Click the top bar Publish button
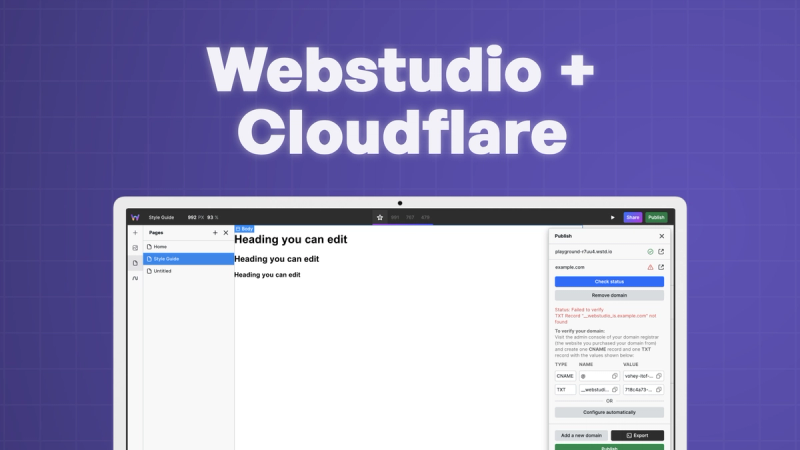 (x=656, y=217)
